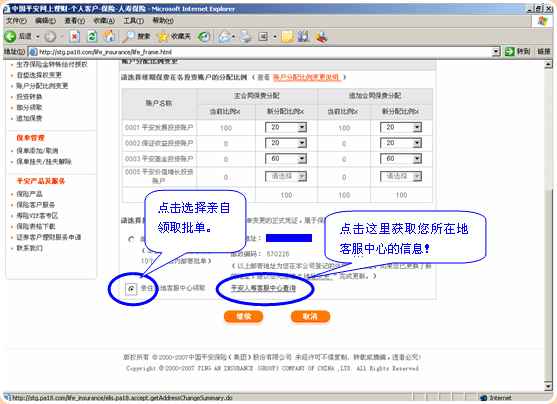The height and width of the screenshot is (404, 557).
Task: Open additional contract ratio dropdown for account 0003
Action: [417, 158]
